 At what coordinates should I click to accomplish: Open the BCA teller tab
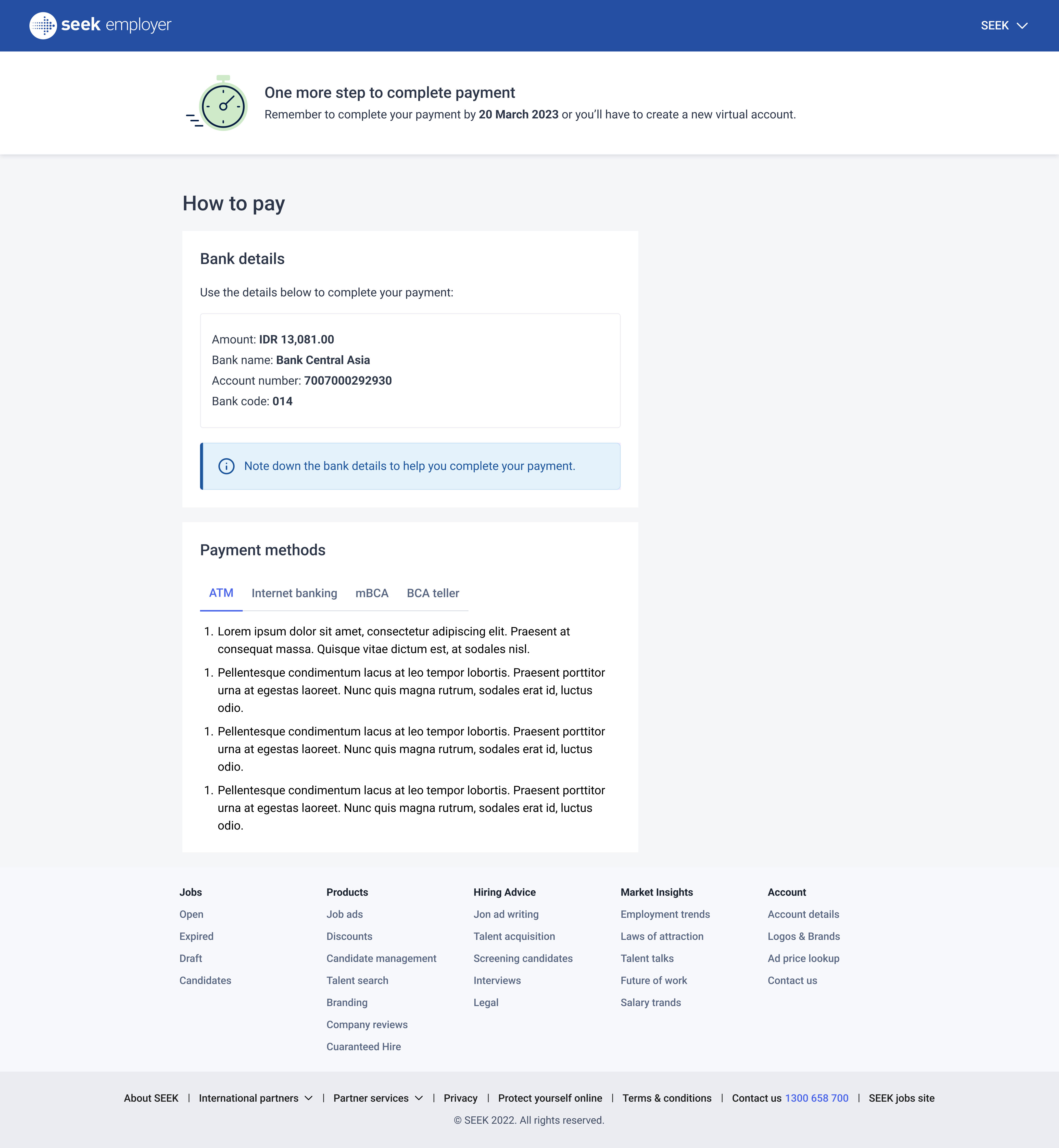[433, 593]
